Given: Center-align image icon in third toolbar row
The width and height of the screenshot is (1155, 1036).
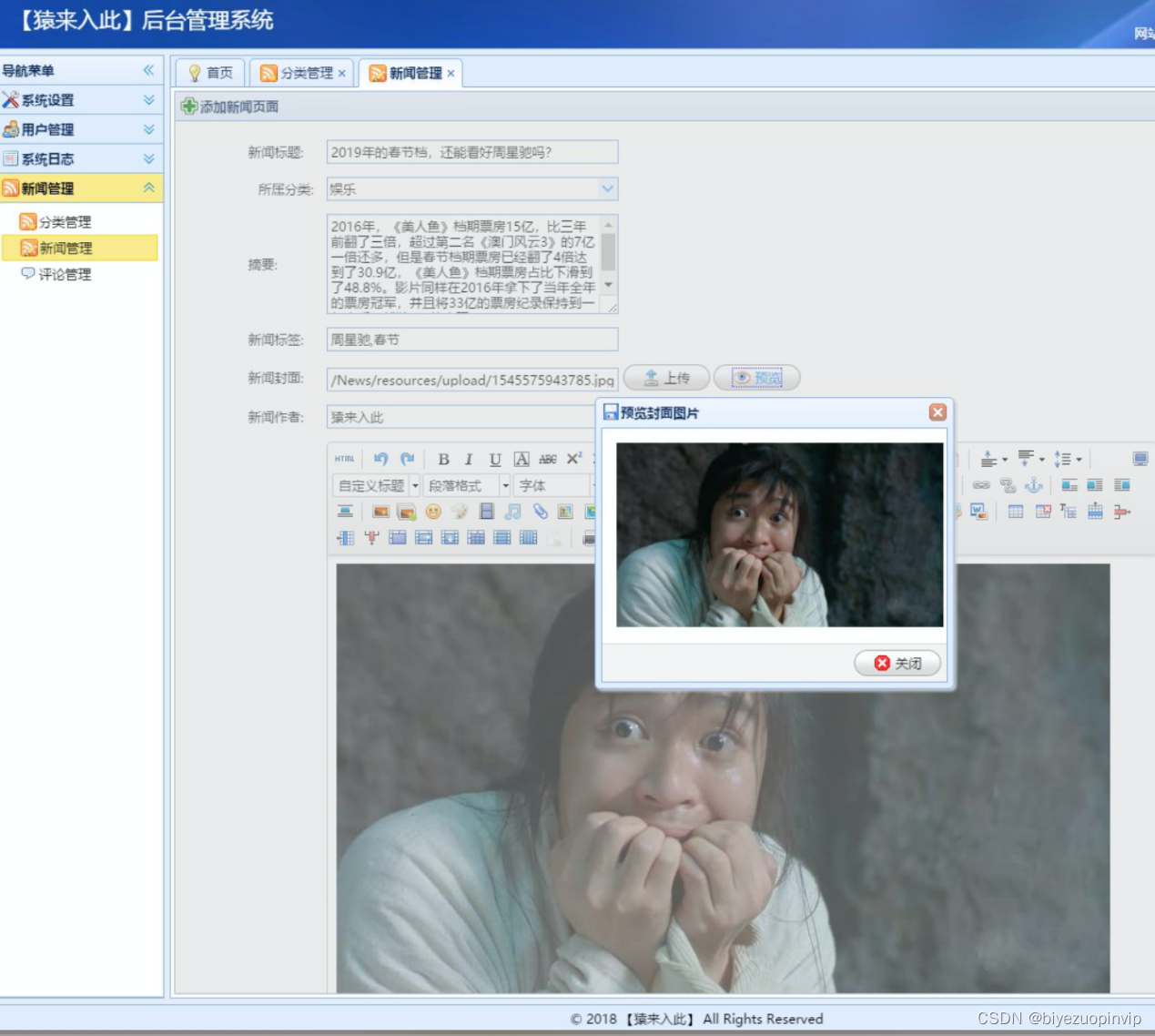Looking at the screenshot, I should [x=345, y=512].
